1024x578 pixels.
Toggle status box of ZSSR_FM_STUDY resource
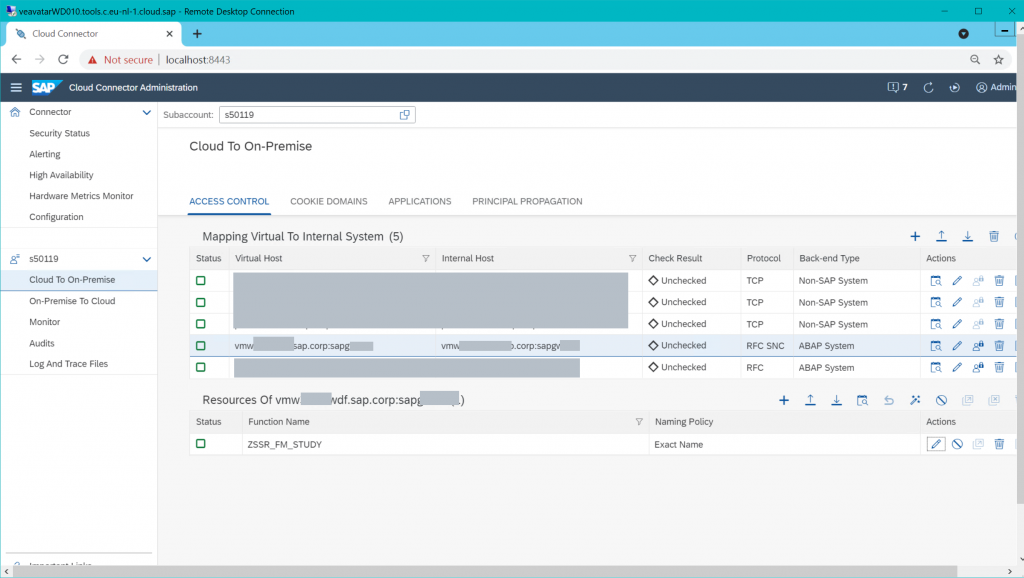tap(200, 443)
